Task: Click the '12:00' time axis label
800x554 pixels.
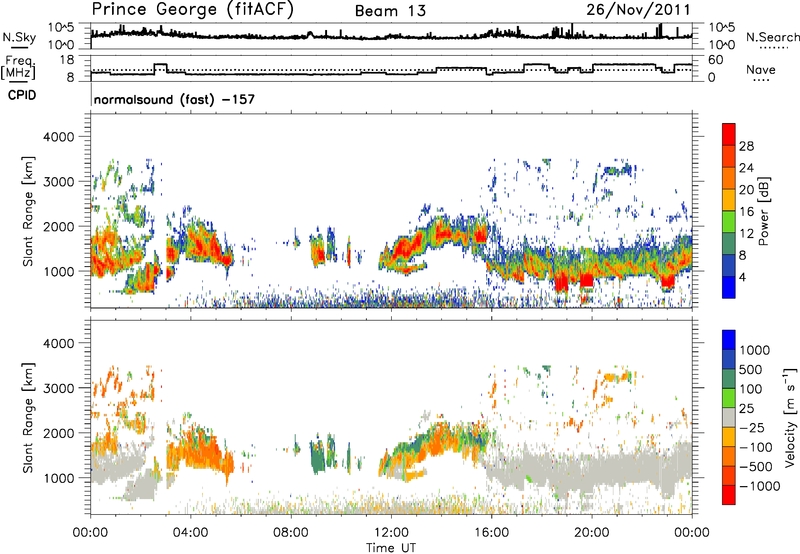Action: click(x=391, y=533)
